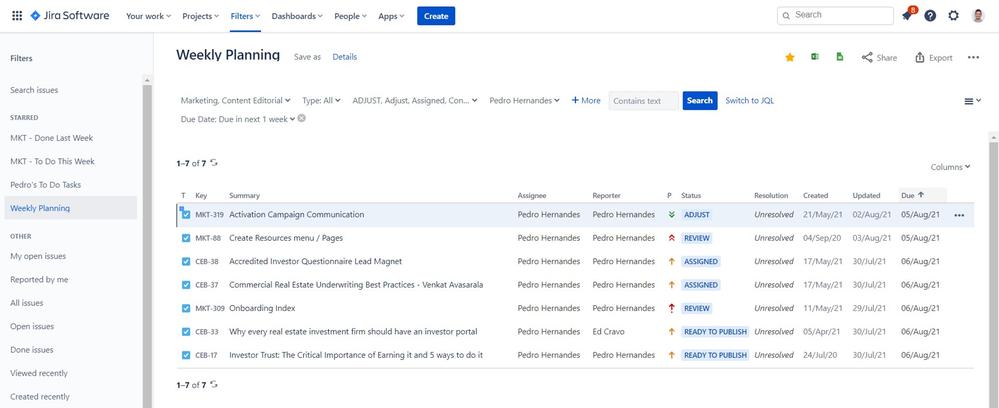Click the issue type icon of MKT-319
This screenshot has width=999, height=408.
pyautogui.click(x=185, y=215)
